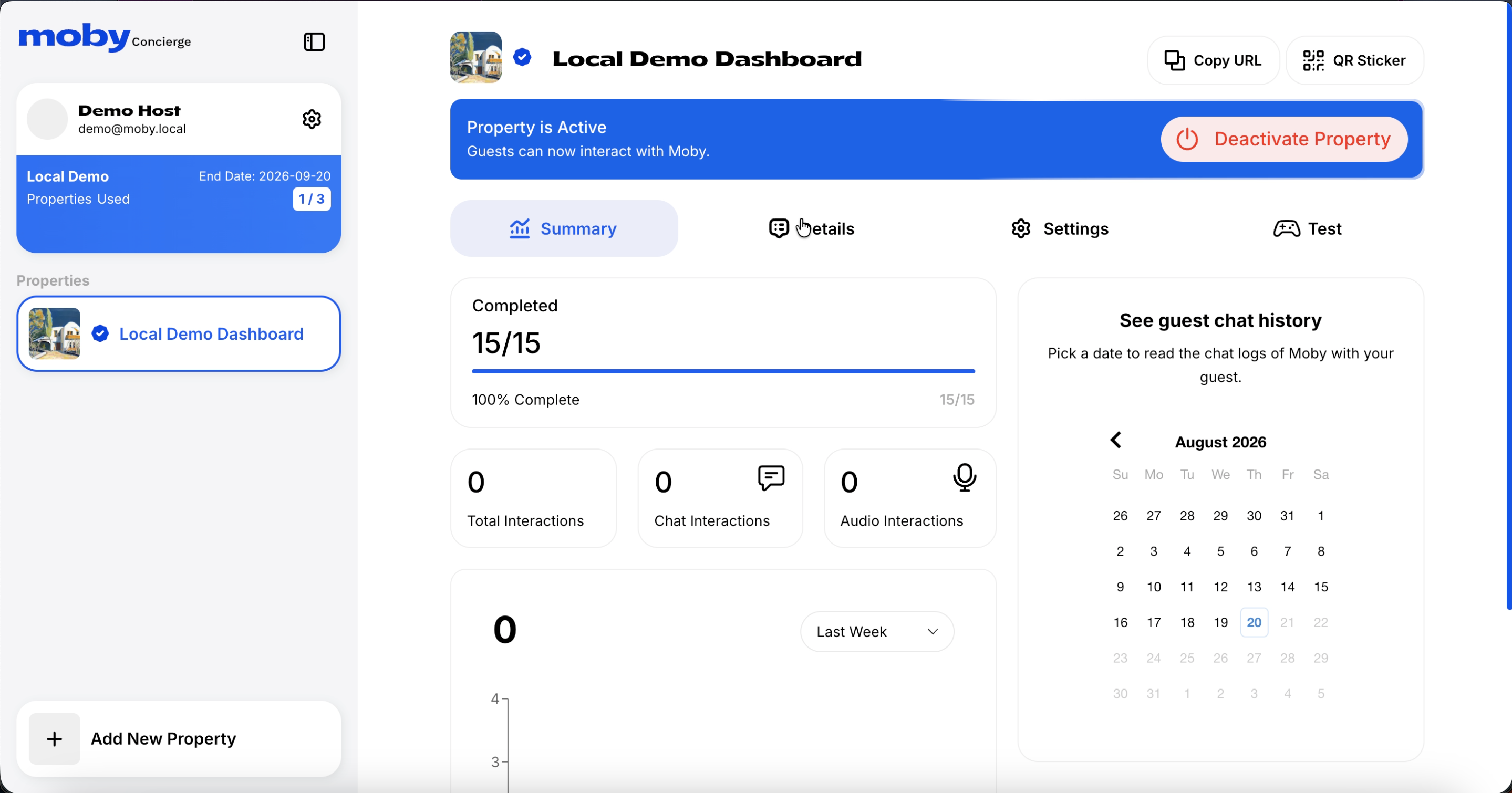Click Add New Property button
This screenshot has height=793, width=1512.
click(x=179, y=739)
